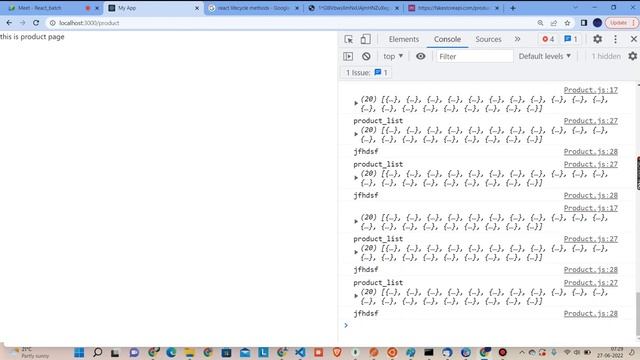Expand the array under the second product_list log
This screenshot has width=640, height=360.
[356, 178]
